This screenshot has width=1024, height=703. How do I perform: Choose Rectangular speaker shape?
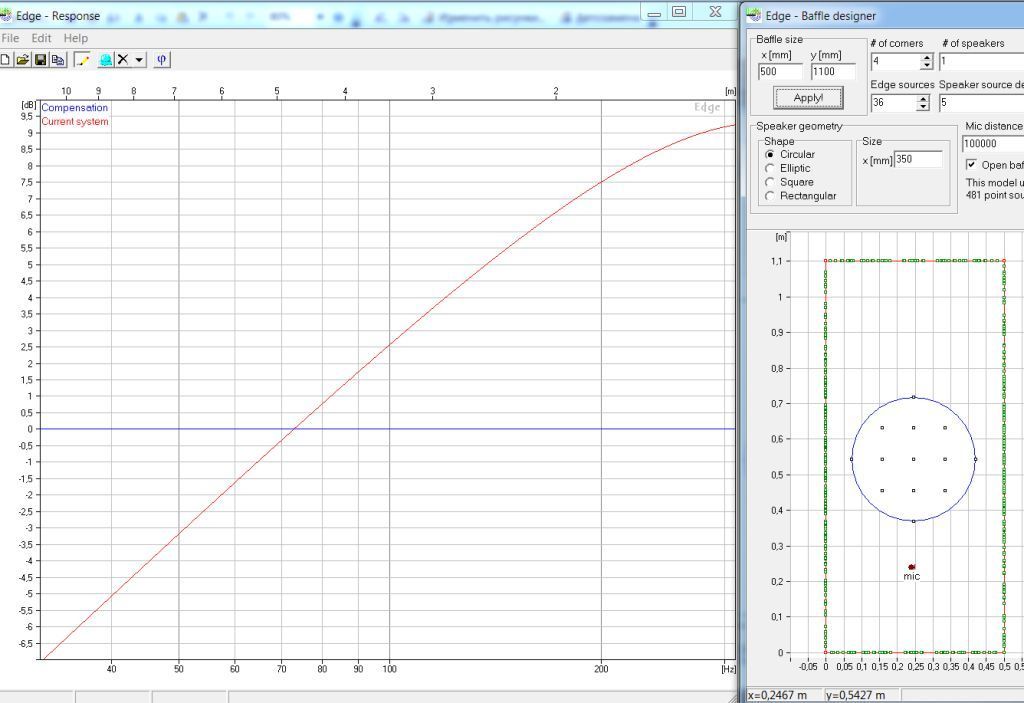(769, 196)
